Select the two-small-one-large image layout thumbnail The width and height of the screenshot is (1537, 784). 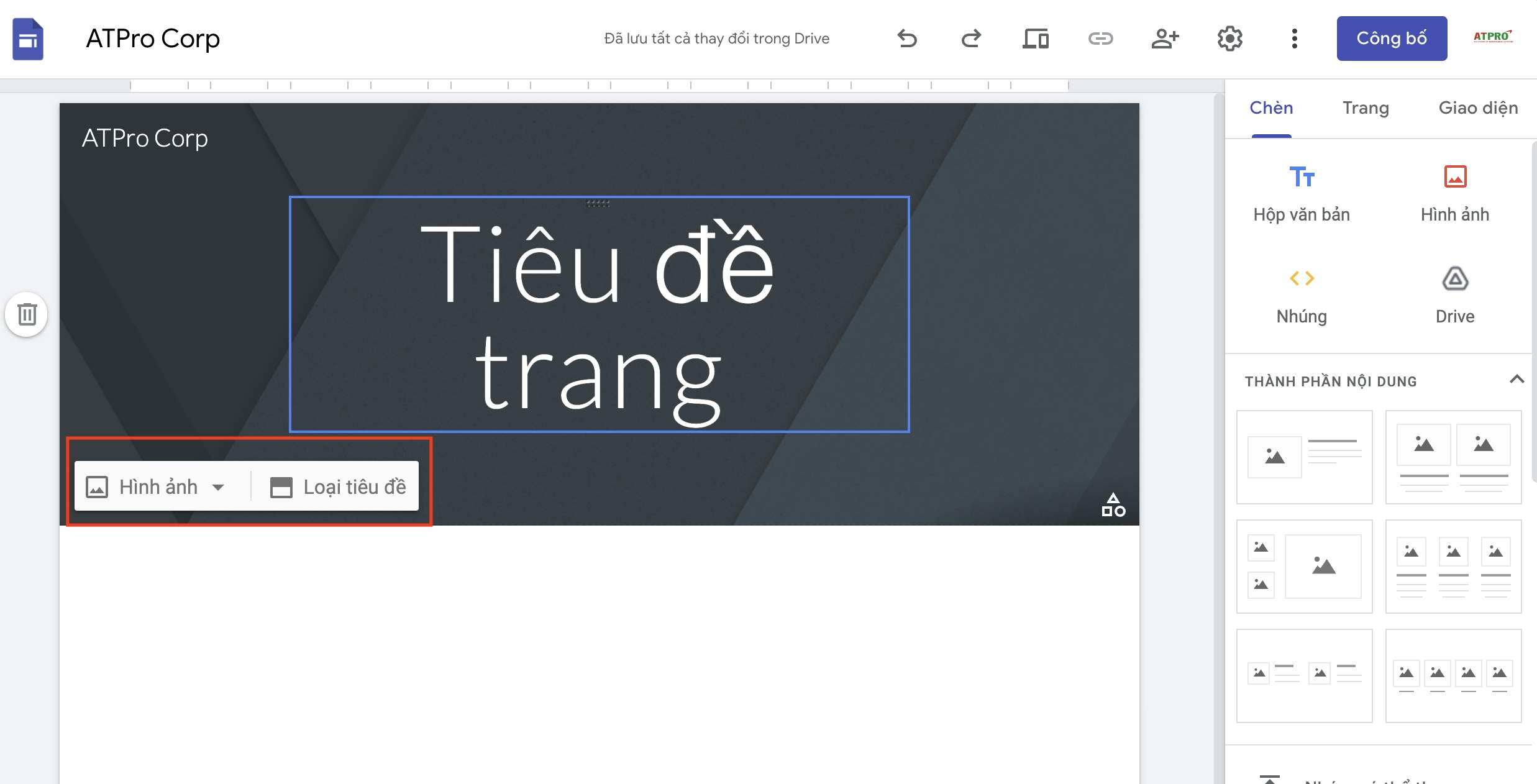pos(1304,567)
